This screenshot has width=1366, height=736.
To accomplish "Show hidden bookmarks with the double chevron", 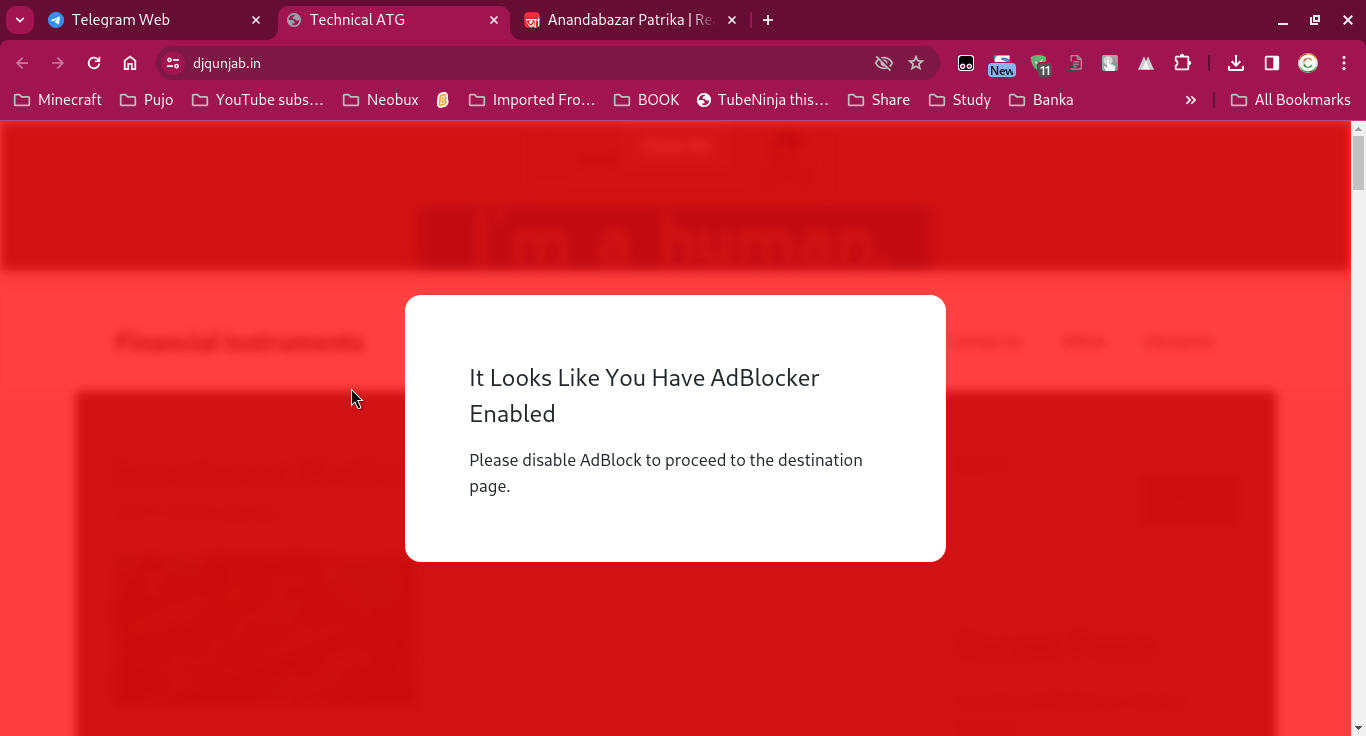I will (1190, 100).
